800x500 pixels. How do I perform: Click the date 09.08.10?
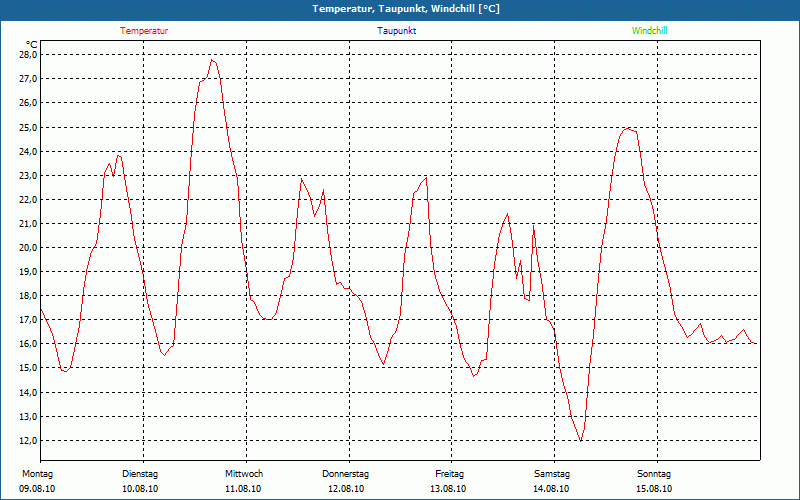[x=37, y=489]
